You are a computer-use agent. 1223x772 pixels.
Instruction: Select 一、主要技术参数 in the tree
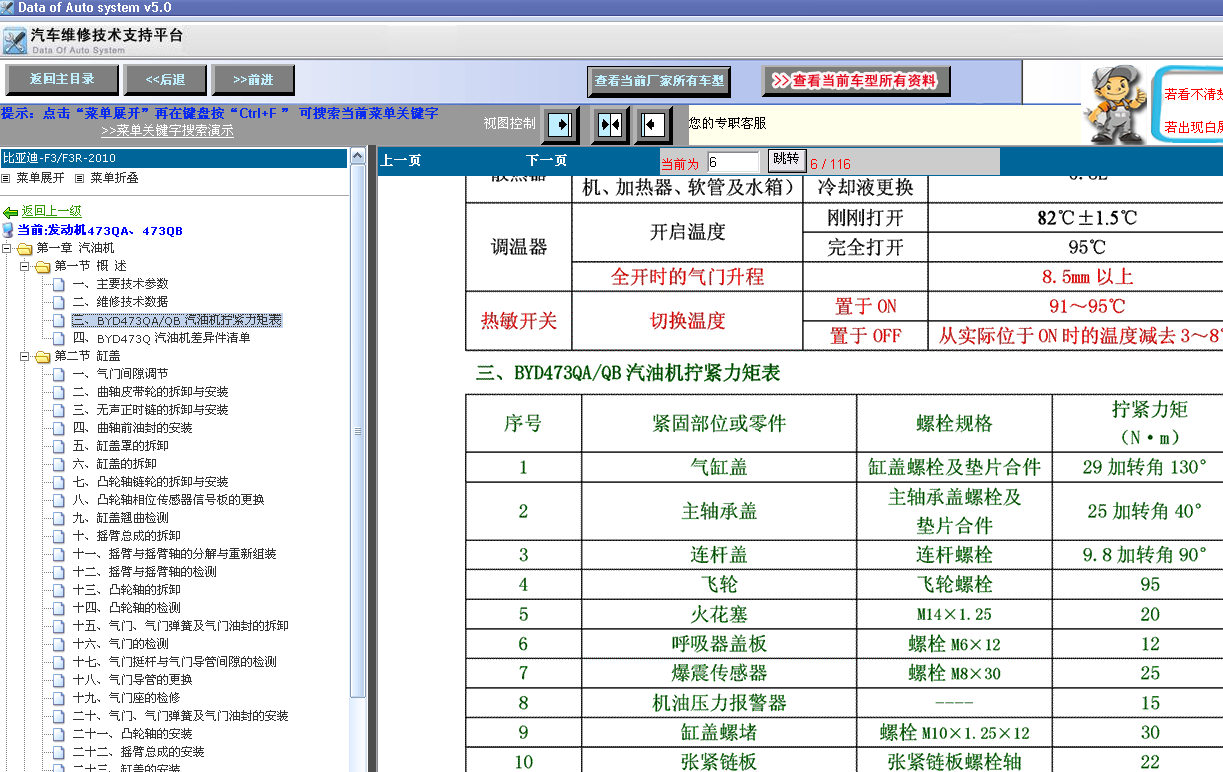(x=120, y=284)
